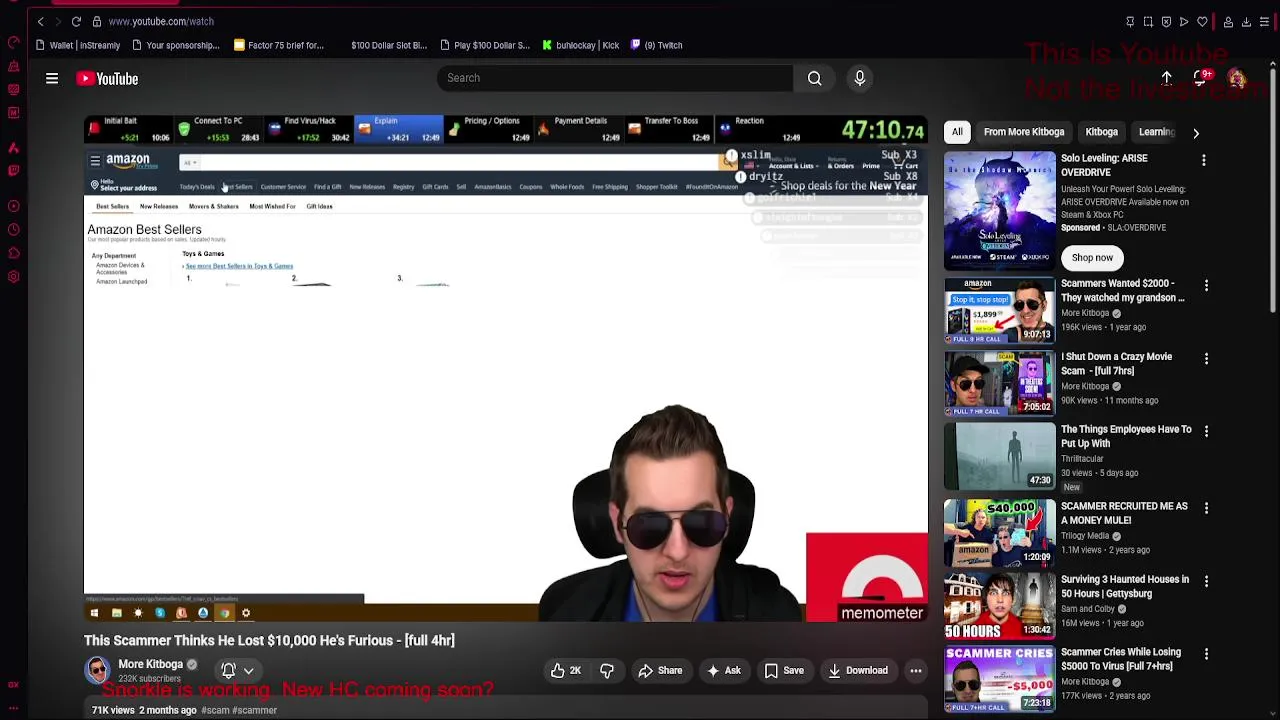Click the Share button
The width and height of the screenshot is (1280, 720).
tap(660, 671)
